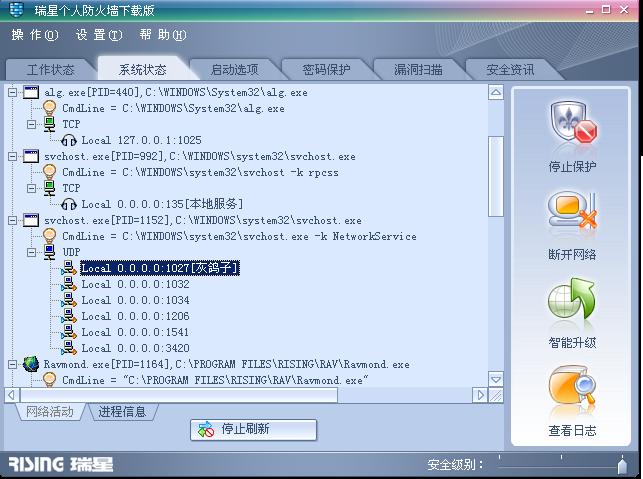Select row Local 0.0.0.0:1206
The height and width of the screenshot is (479, 643).
(135, 316)
